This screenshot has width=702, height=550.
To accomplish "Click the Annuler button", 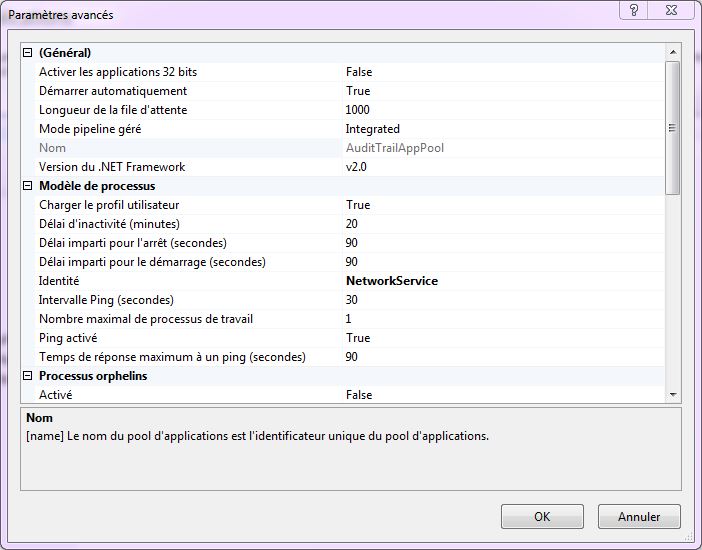I will 639,517.
